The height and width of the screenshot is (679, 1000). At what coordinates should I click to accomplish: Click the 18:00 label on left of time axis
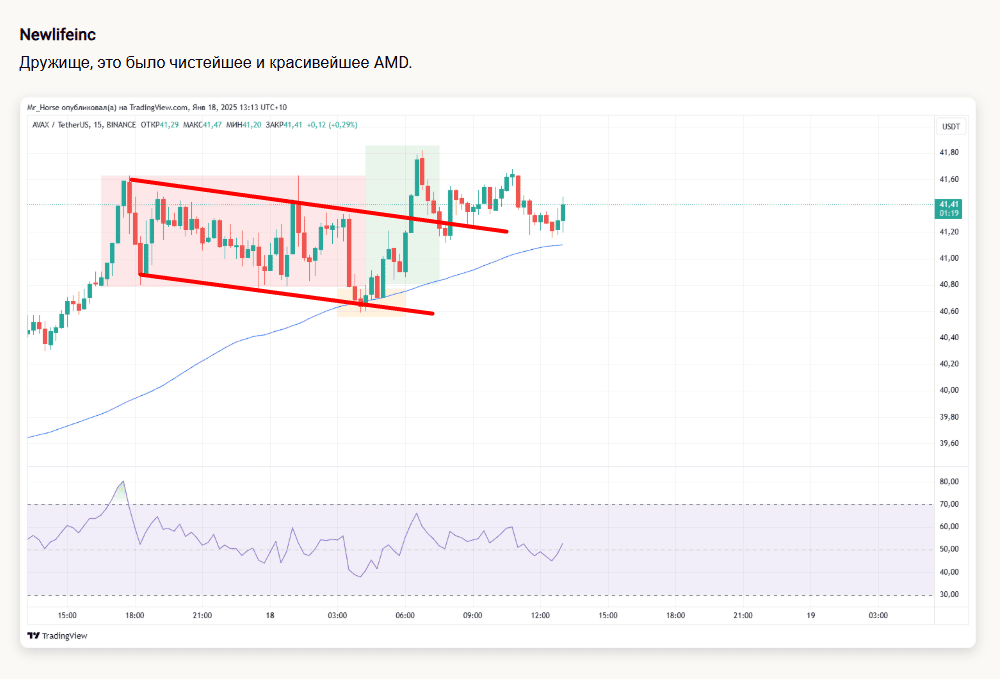click(135, 616)
